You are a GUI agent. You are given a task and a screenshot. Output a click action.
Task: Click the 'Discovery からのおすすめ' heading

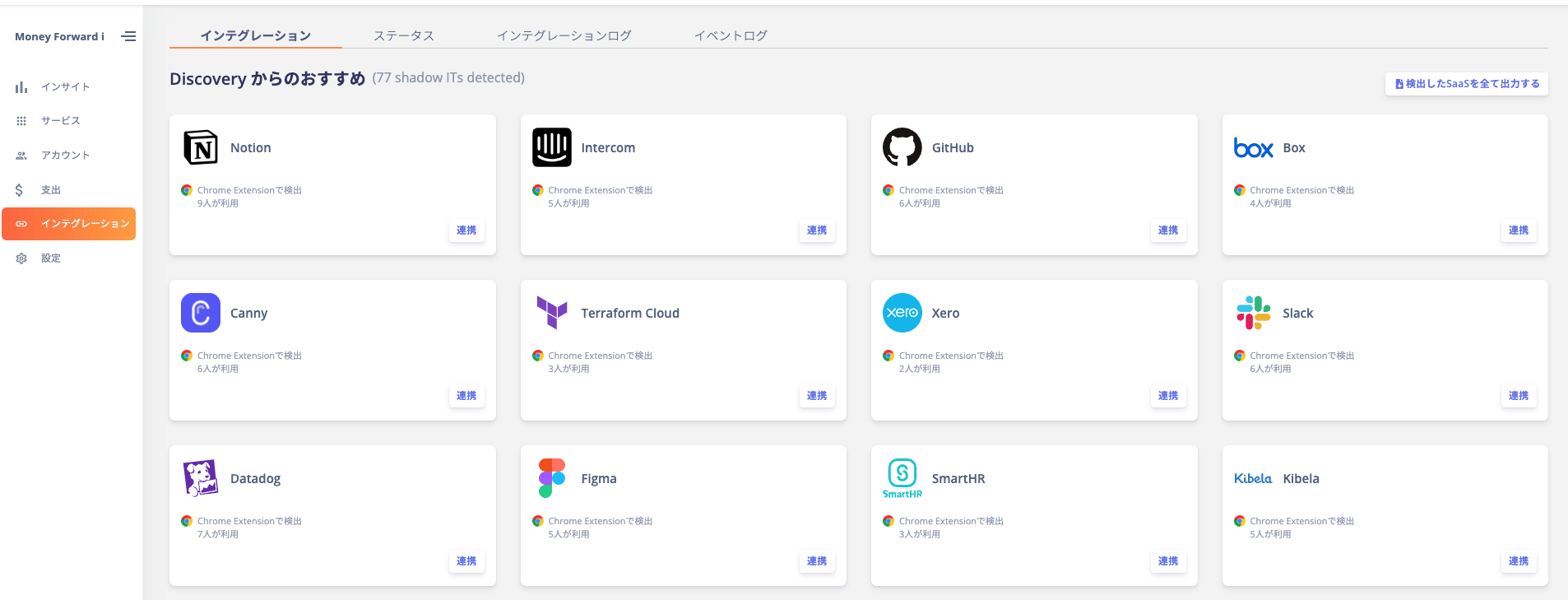click(x=267, y=79)
